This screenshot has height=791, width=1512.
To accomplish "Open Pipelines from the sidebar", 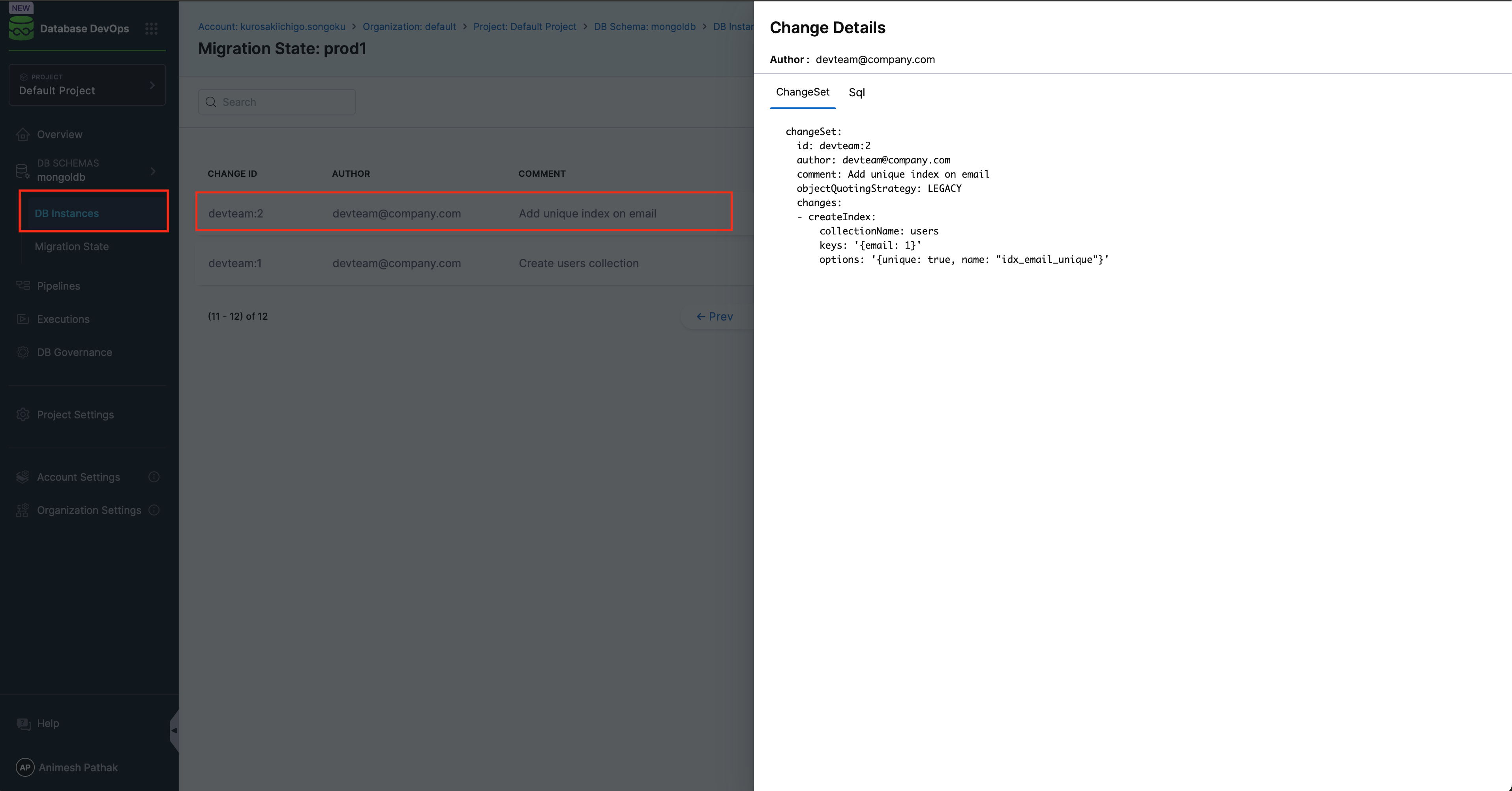I will coord(58,286).
